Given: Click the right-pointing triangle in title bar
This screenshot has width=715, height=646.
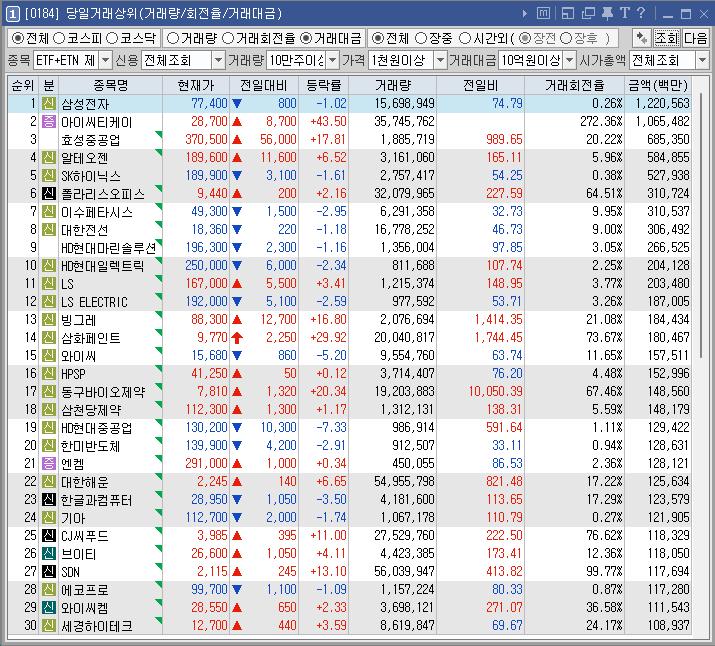Looking at the screenshot, I should pos(524,14).
